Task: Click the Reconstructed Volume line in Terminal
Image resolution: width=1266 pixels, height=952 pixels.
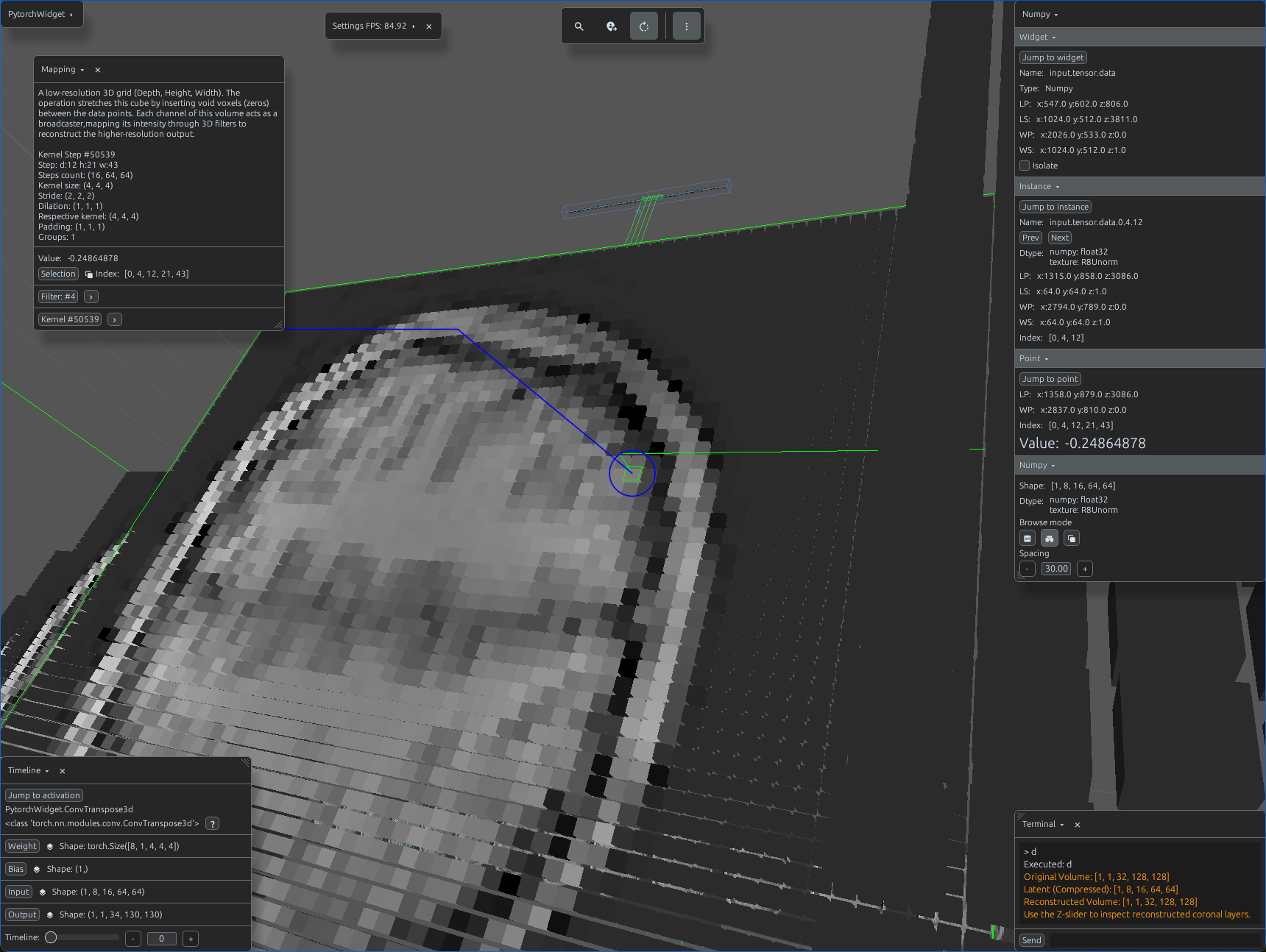Action: [x=1110, y=902]
